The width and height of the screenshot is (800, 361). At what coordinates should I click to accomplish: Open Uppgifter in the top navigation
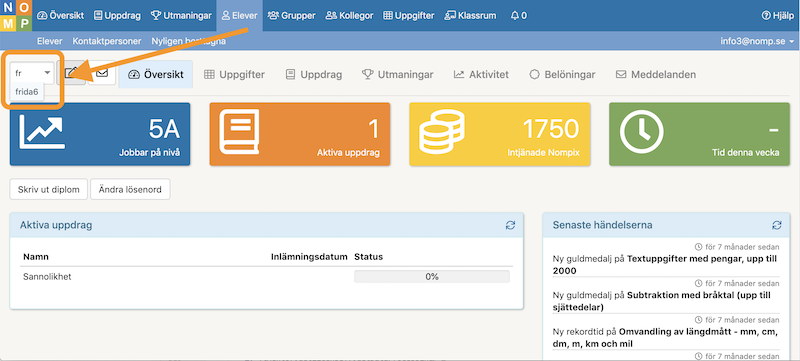(x=409, y=16)
